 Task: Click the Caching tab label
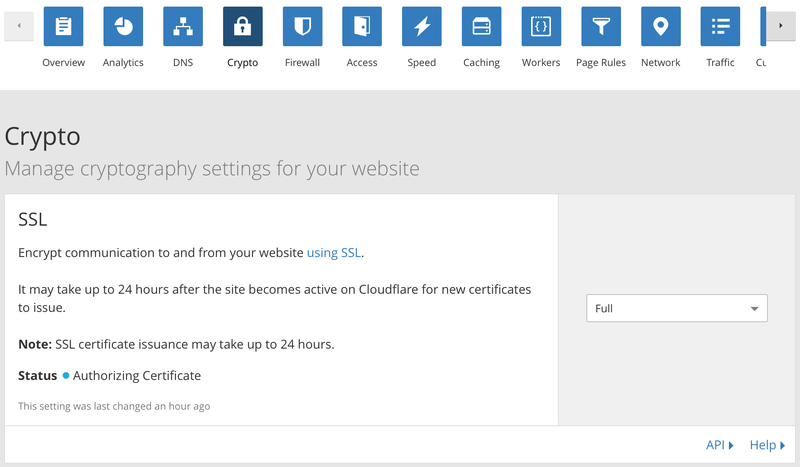pos(481,63)
